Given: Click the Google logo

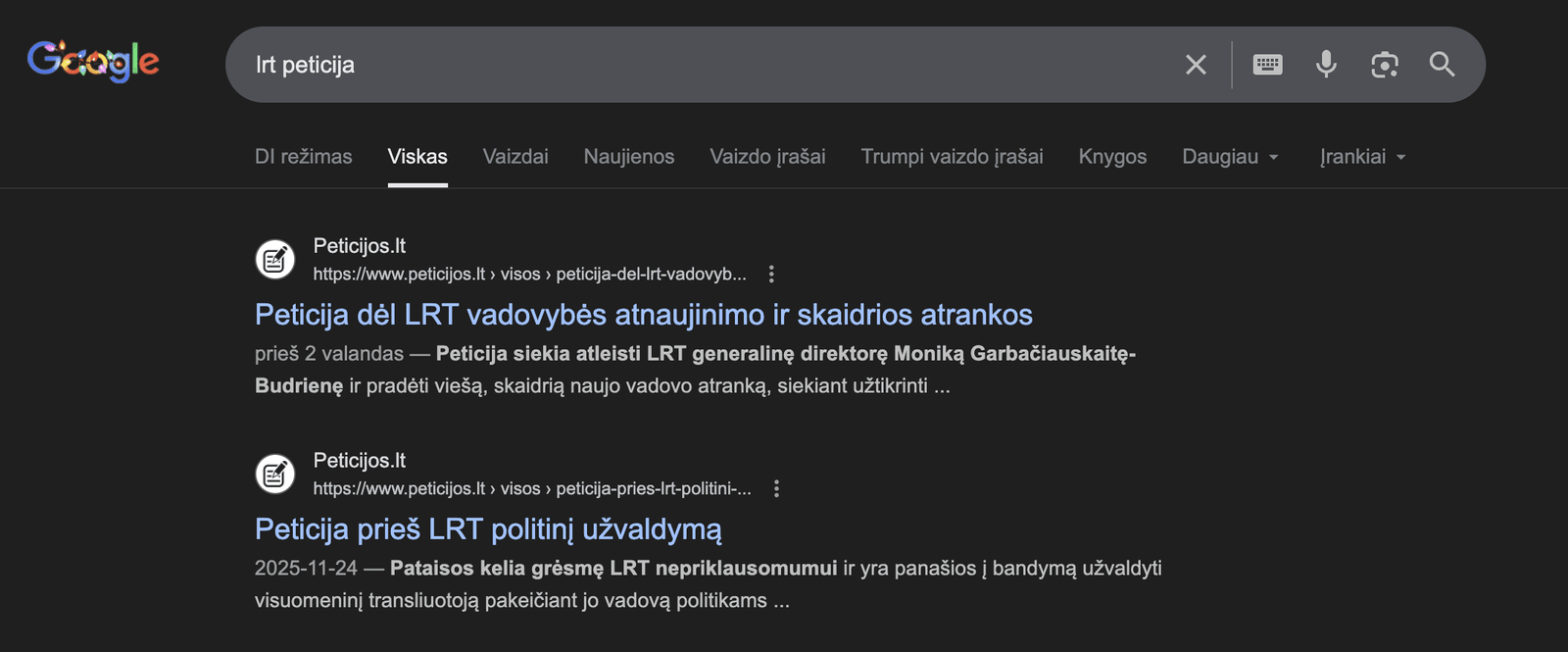Looking at the screenshot, I should [93, 62].
